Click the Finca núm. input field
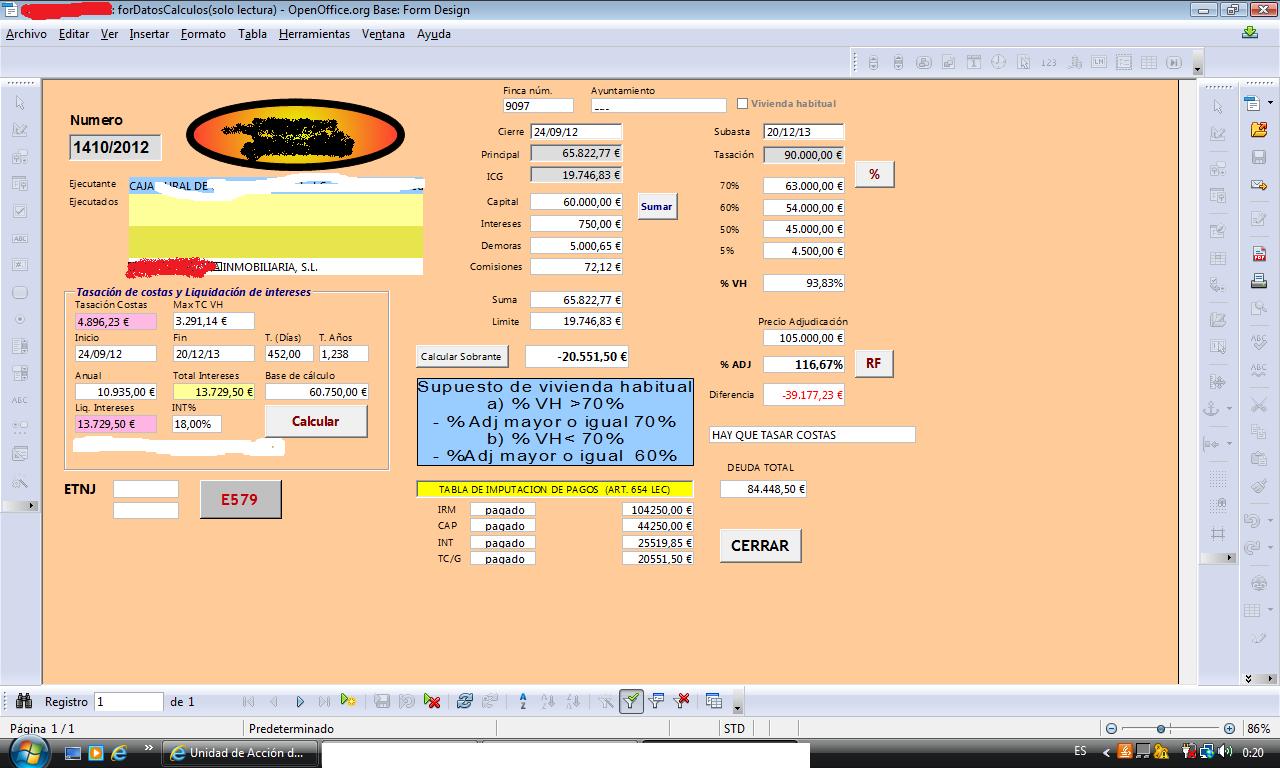Image resolution: width=1280 pixels, height=768 pixels. click(538, 105)
